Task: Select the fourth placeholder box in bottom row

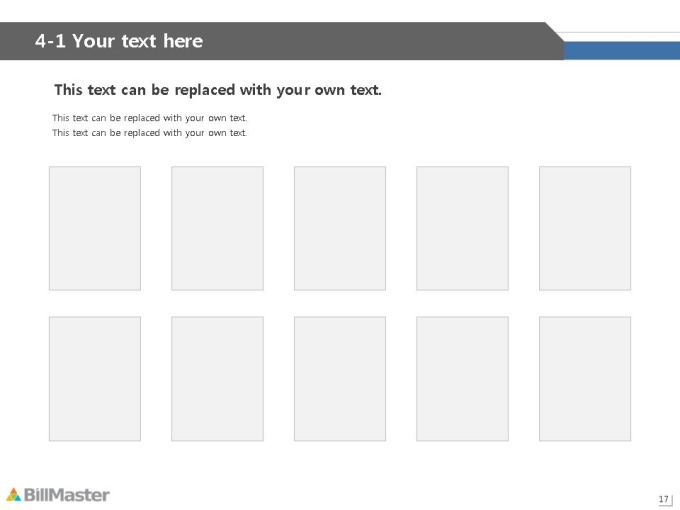Action: (462, 379)
